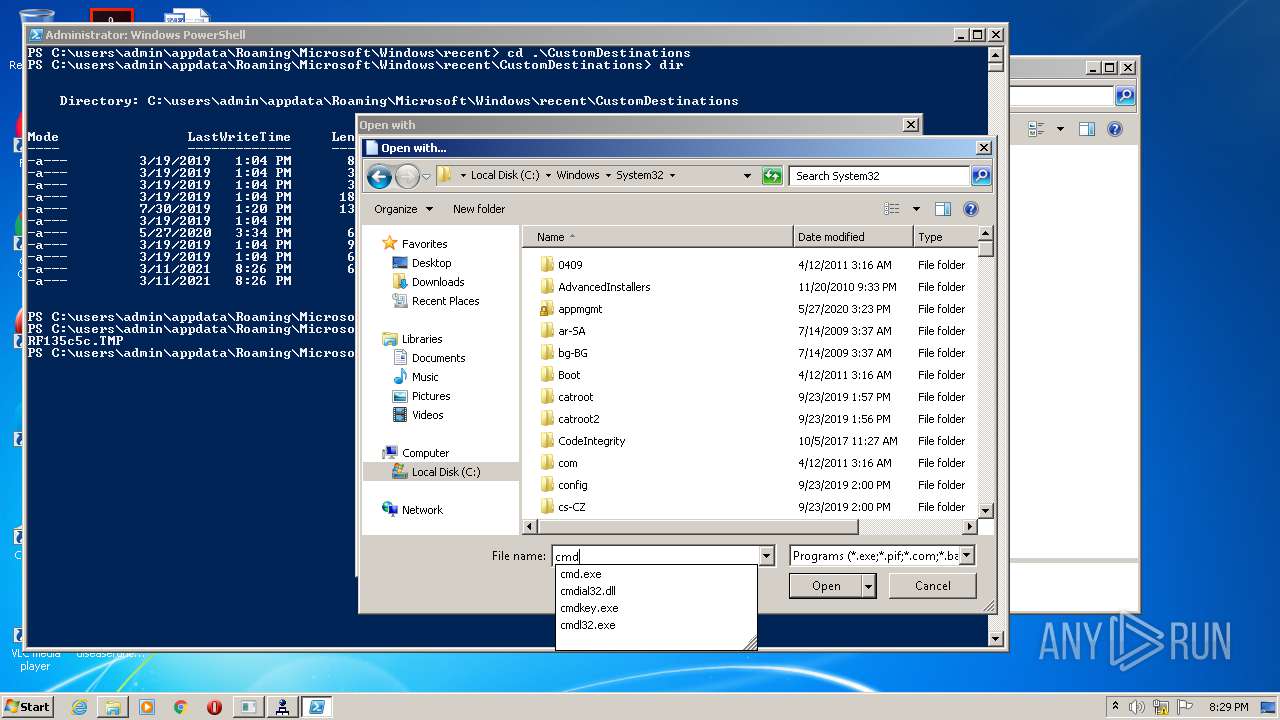
Task: Expand the Windows breadcrumb arrow
Action: (608, 175)
